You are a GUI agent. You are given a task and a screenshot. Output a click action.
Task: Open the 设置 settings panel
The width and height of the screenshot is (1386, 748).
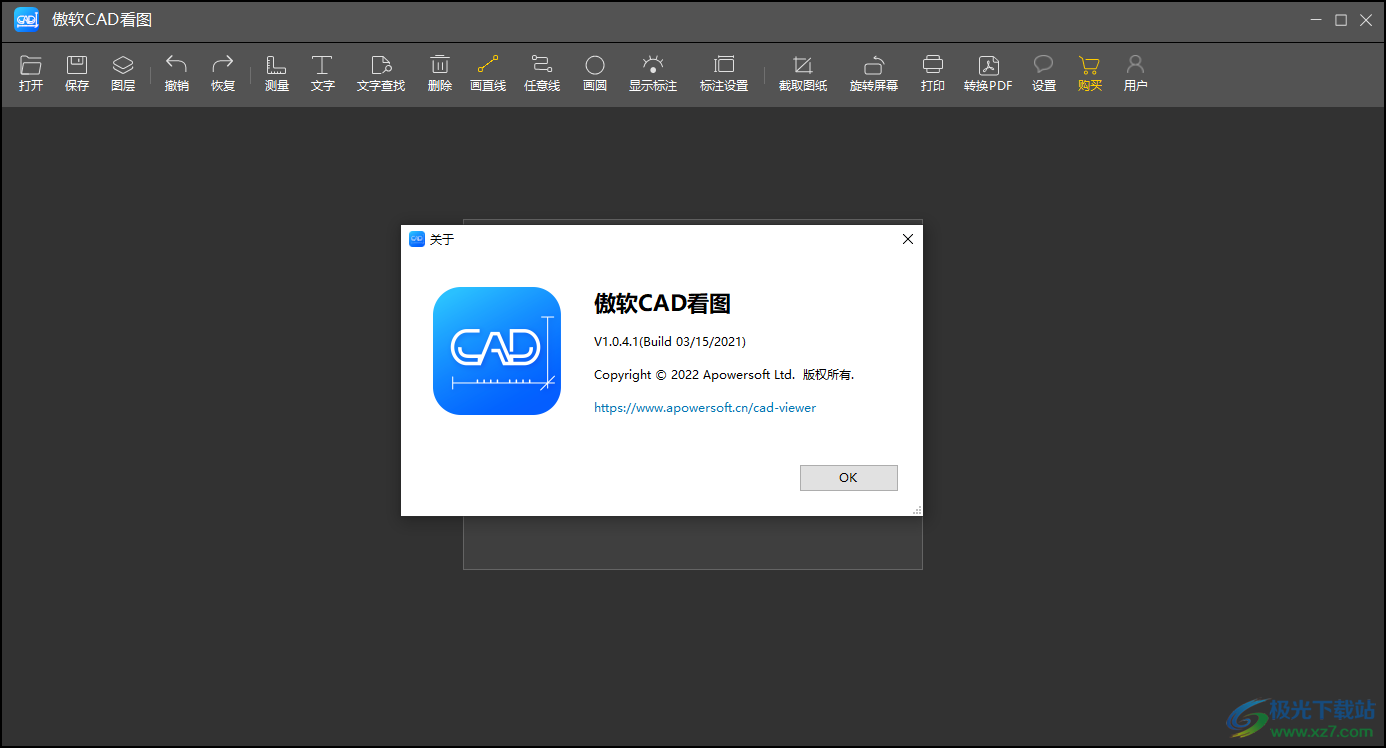[x=1043, y=72]
